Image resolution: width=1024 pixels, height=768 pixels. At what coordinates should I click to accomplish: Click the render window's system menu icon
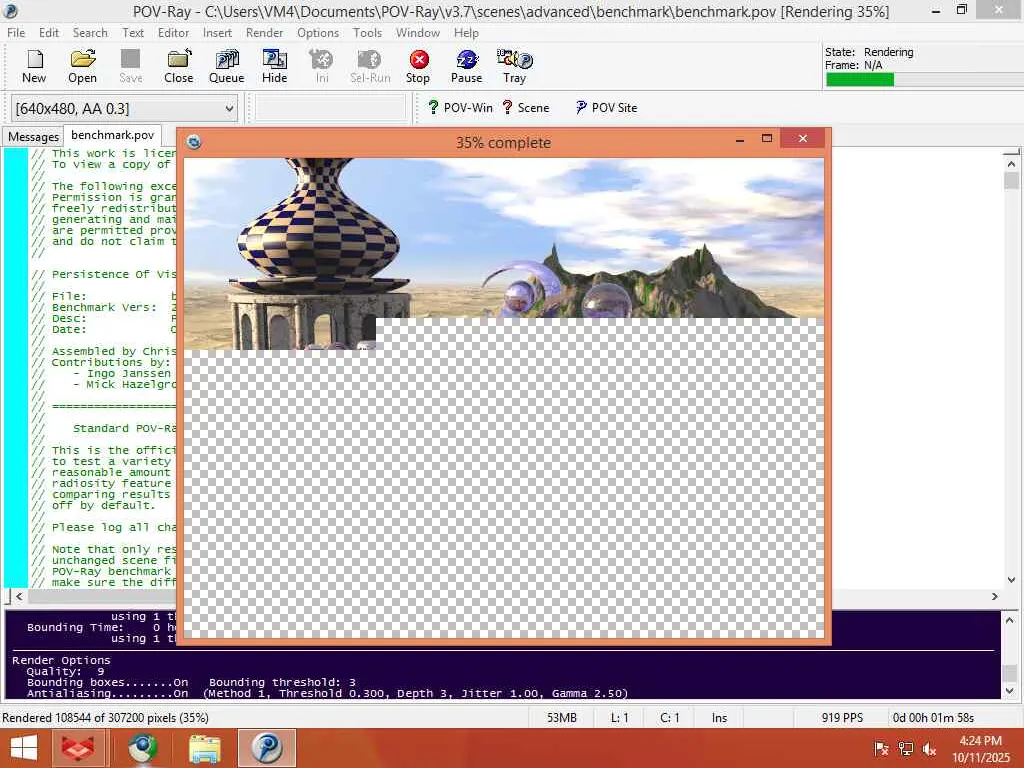pos(194,142)
